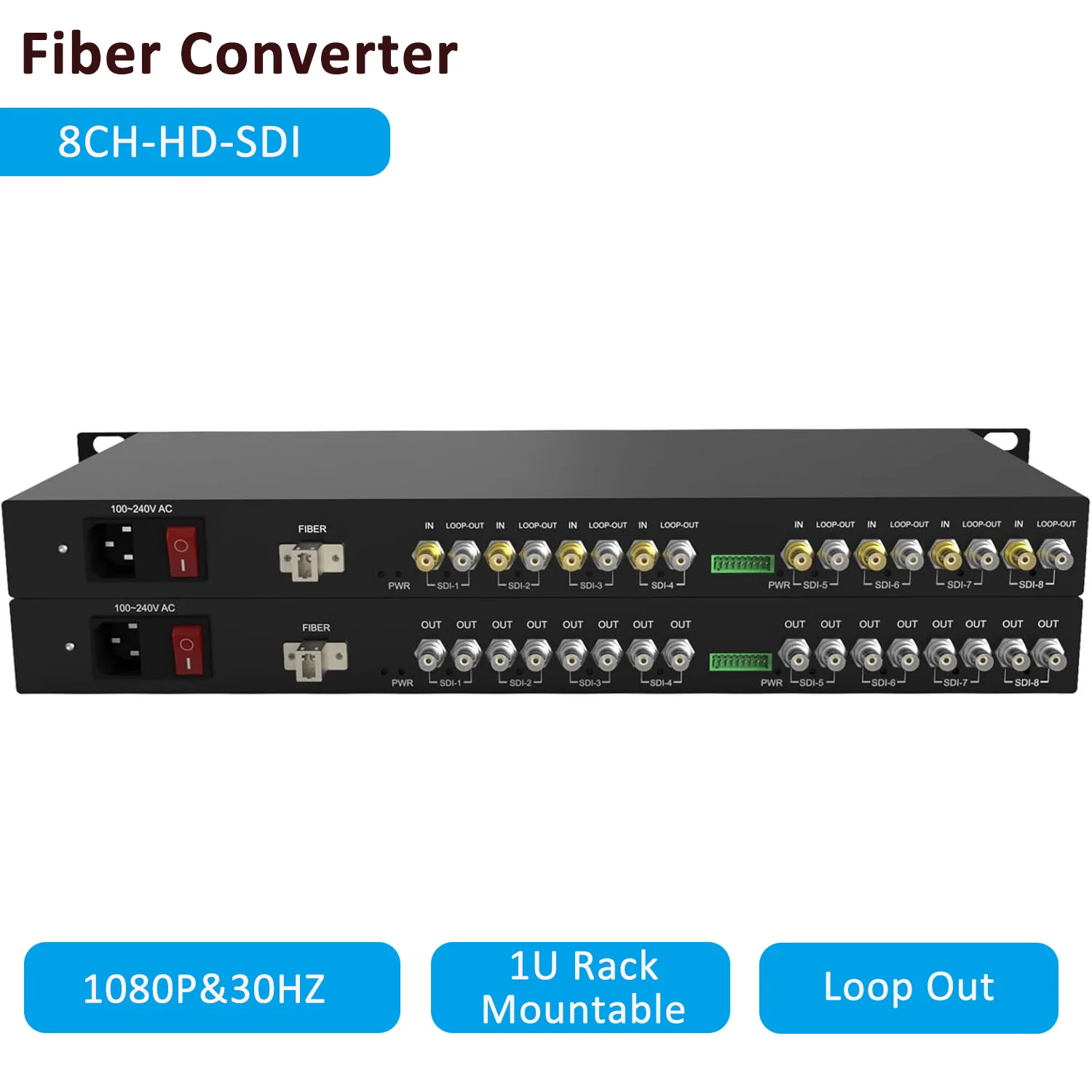Click the 1U Rack Mountable badge
This screenshot has width=1092, height=1092.
point(580,988)
